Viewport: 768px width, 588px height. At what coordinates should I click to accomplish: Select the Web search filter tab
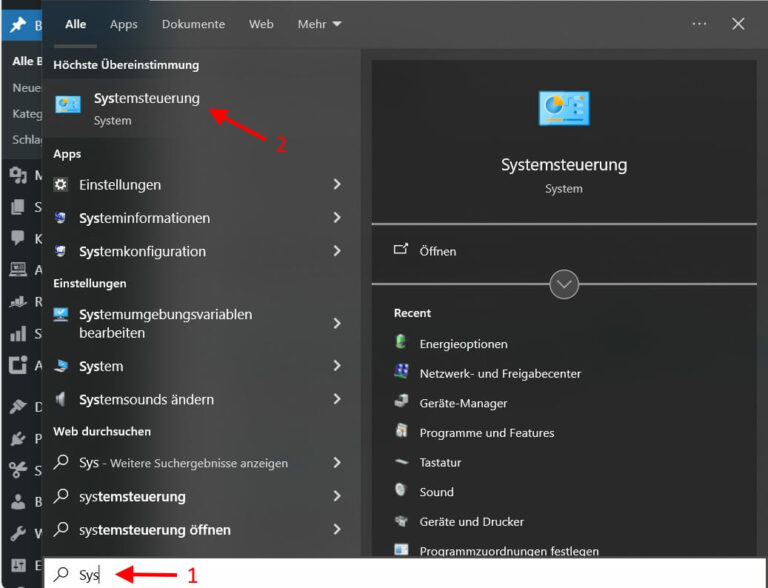click(261, 24)
